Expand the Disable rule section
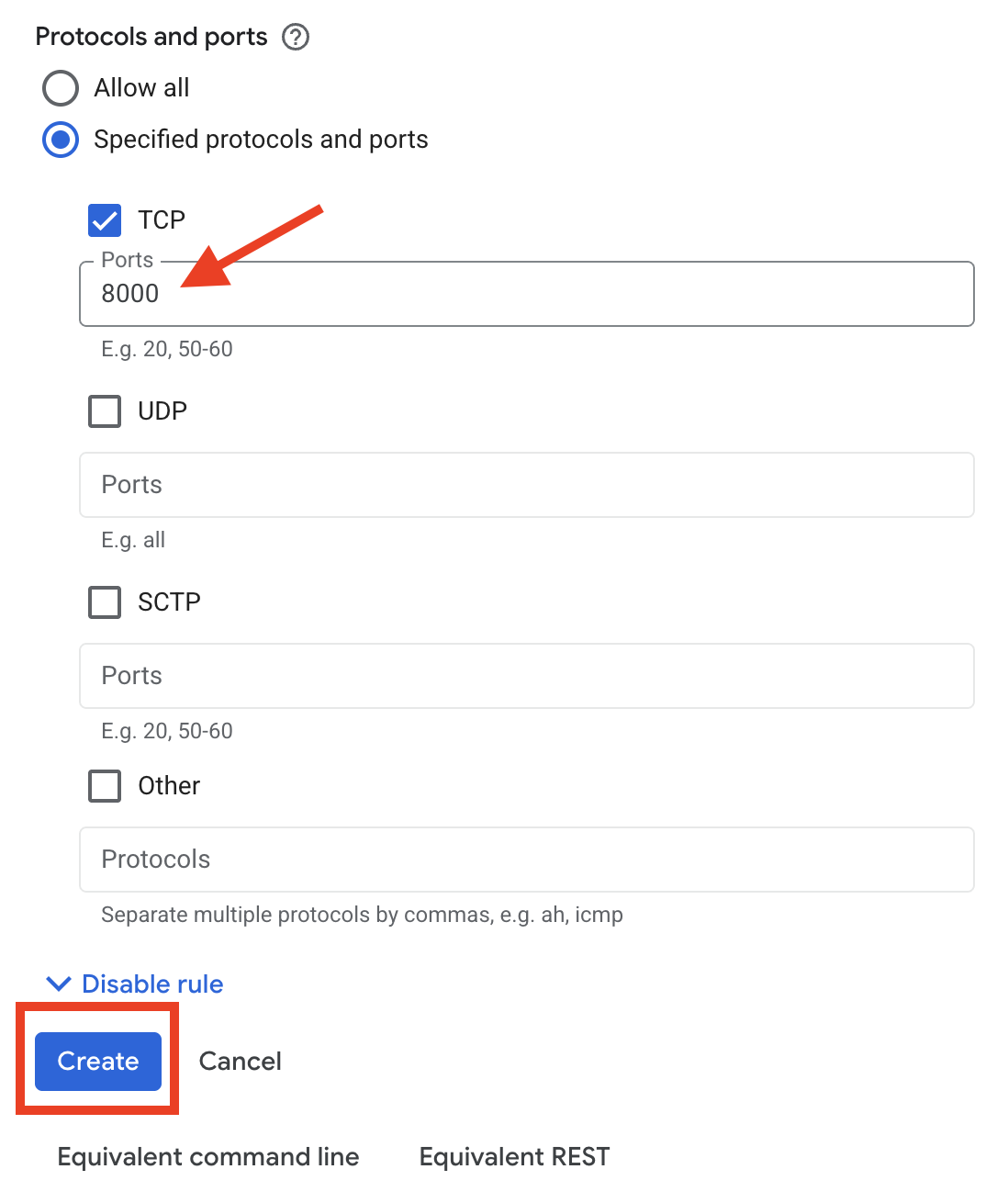Viewport: 1008px width, 1203px height. pos(152,984)
